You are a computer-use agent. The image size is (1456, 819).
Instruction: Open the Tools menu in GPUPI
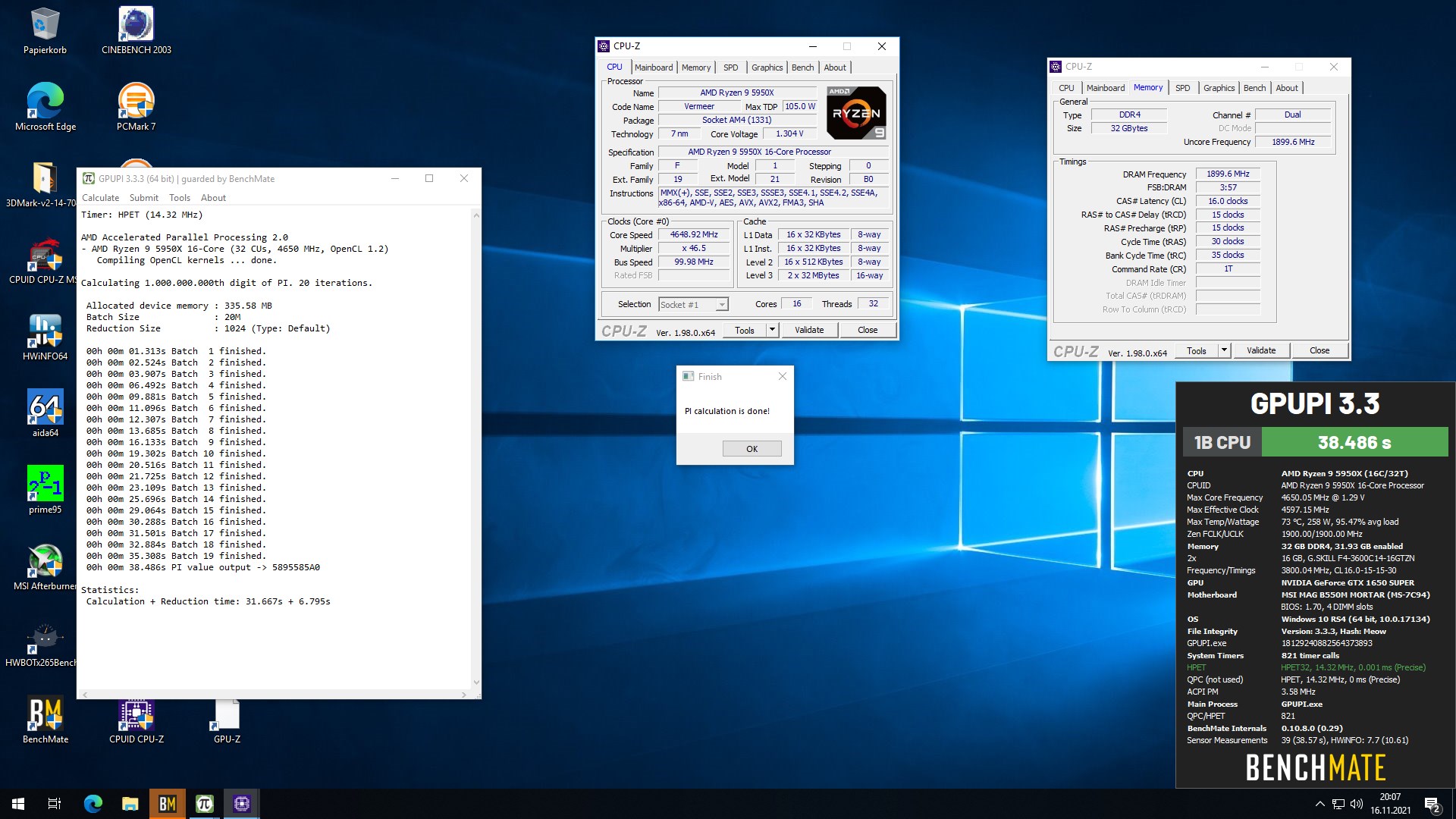180,198
